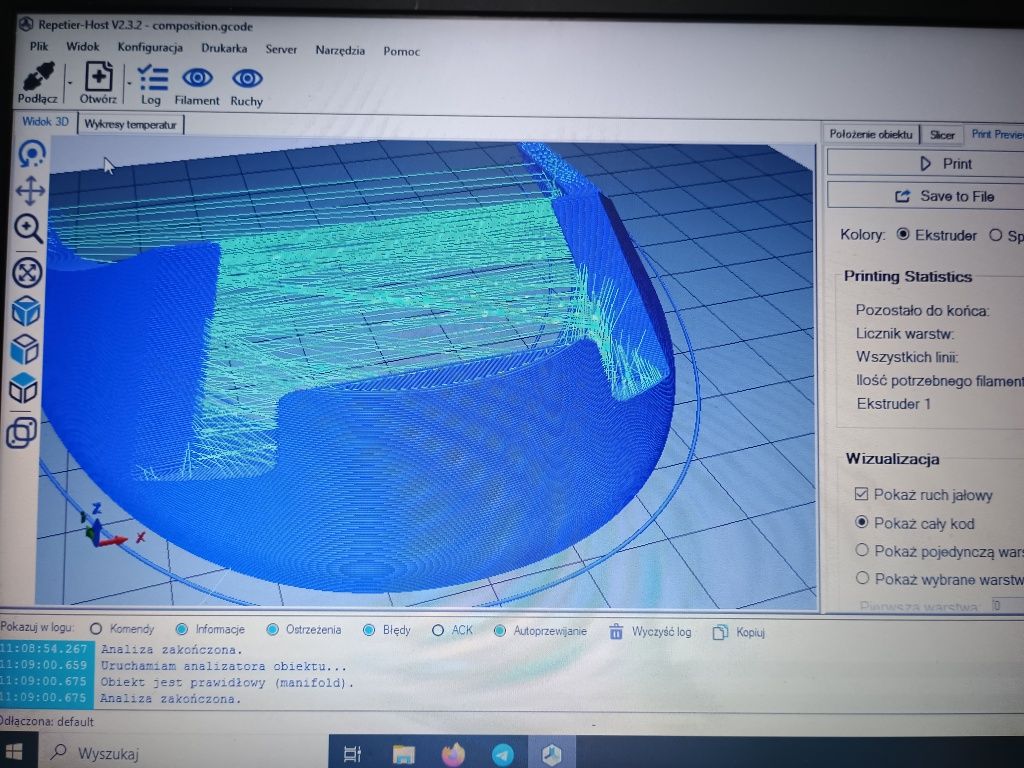1024x768 pixels.
Task: Toggle the Informacje log filter
Action: [x=182, y=629]
